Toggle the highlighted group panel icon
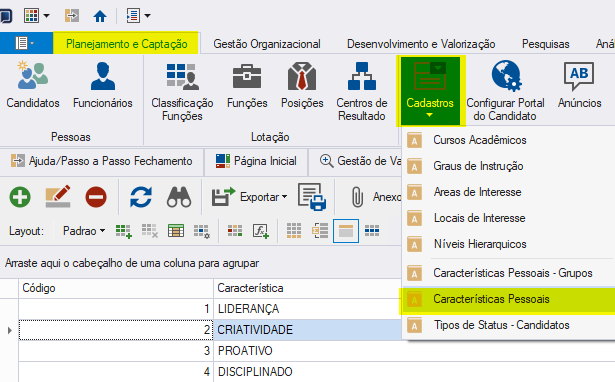This screenshot has width=615, height=382. 346,231
